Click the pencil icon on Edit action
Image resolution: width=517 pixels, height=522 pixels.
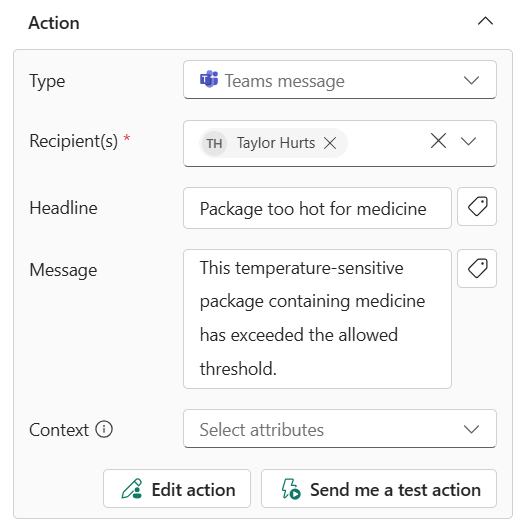(132, 489)
